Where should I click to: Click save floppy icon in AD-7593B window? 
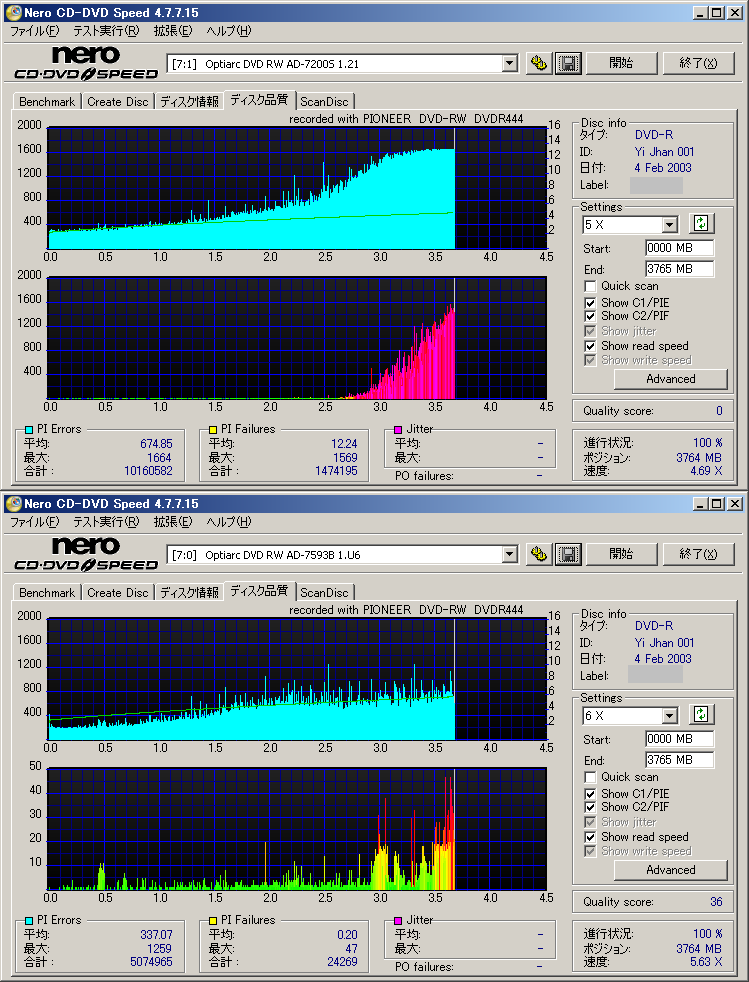pyautogui.click(x=568, y=554)
